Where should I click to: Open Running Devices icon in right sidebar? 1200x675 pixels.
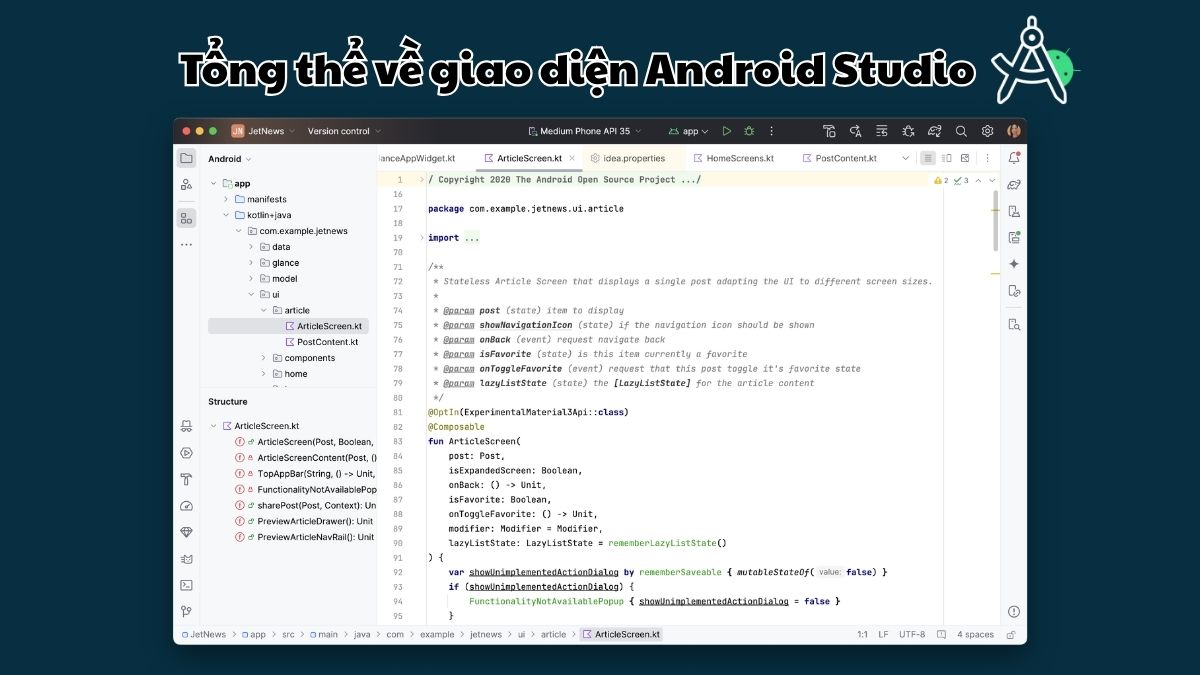pos(1014,238)
